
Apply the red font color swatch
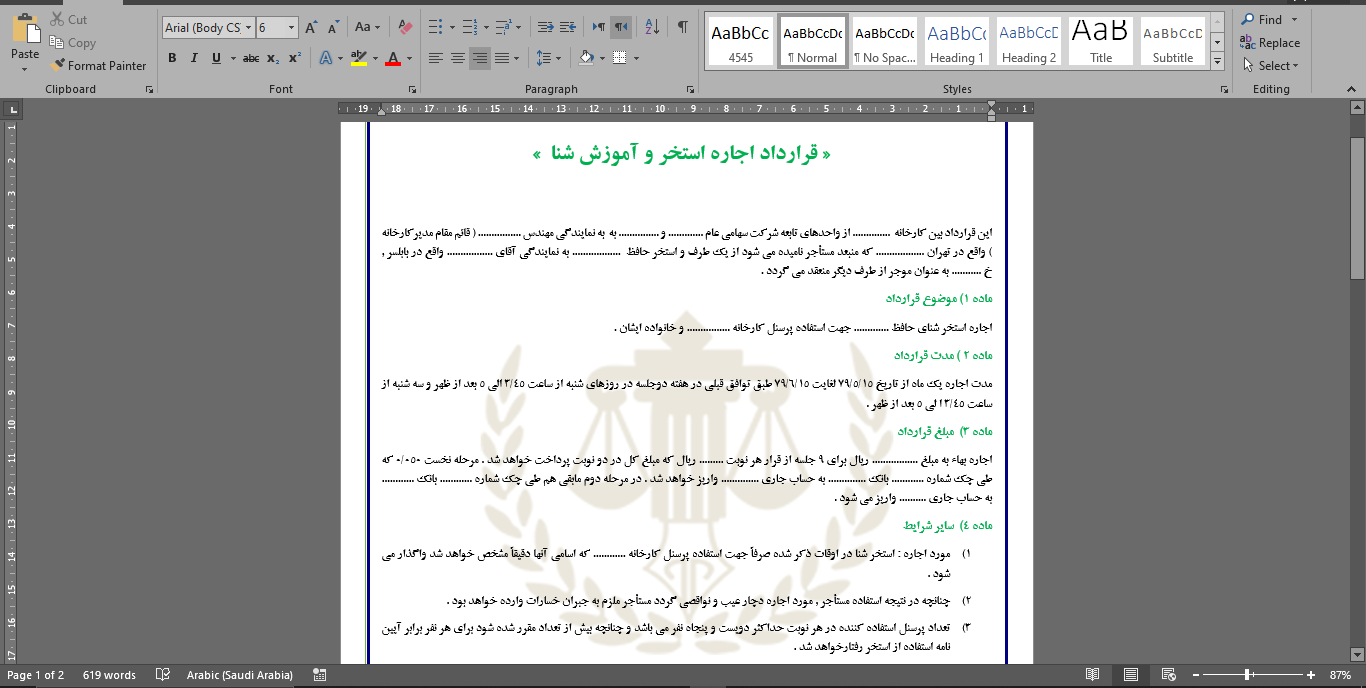393,58
